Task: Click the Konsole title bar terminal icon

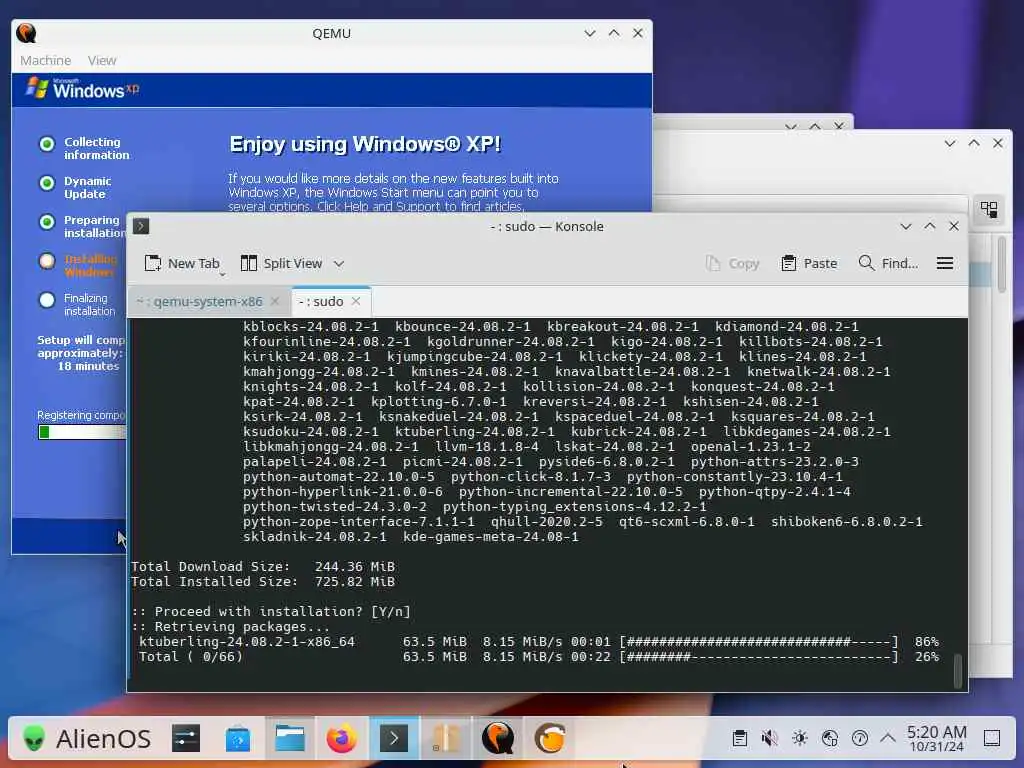Action: (141, 226)
